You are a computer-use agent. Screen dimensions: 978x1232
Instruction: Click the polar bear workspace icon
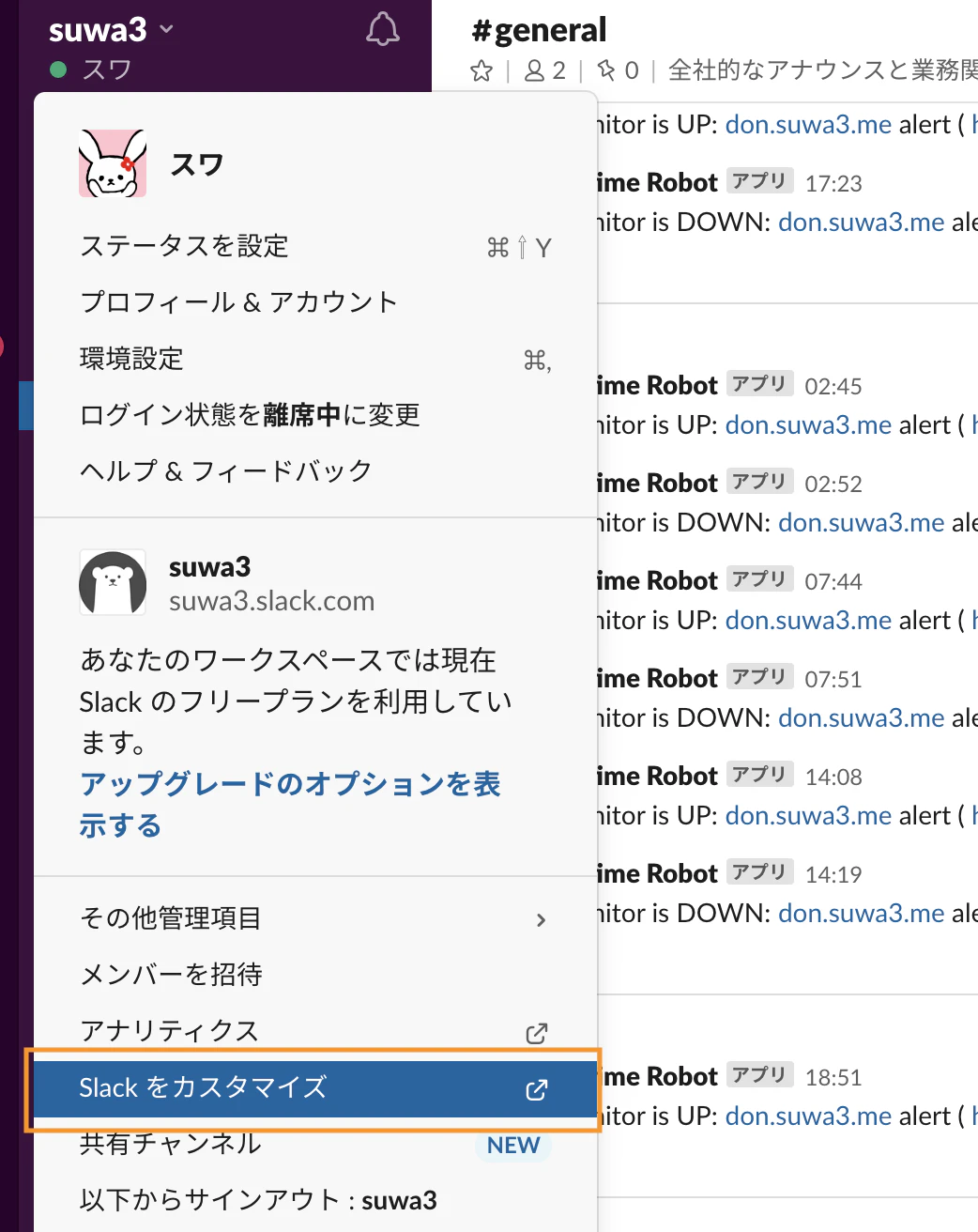pyautogui.click(x=113, y=582)
